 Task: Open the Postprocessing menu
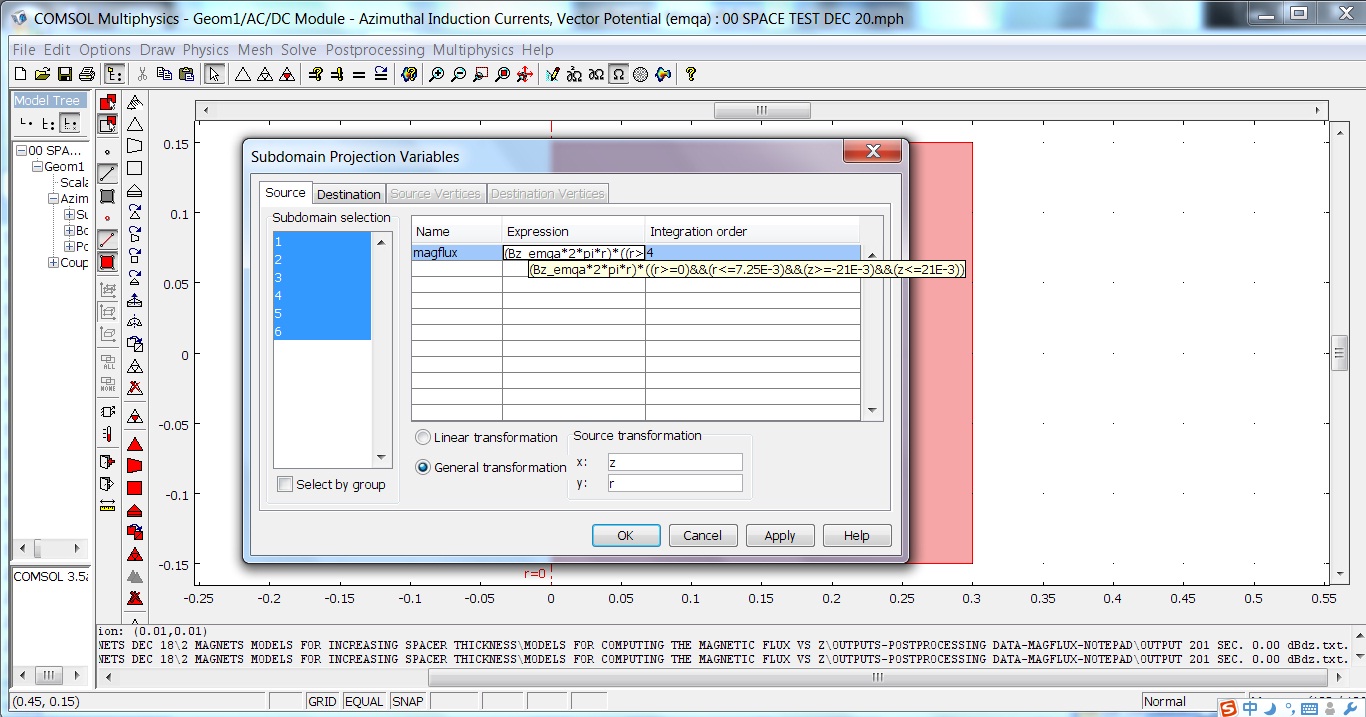point(374,50)
